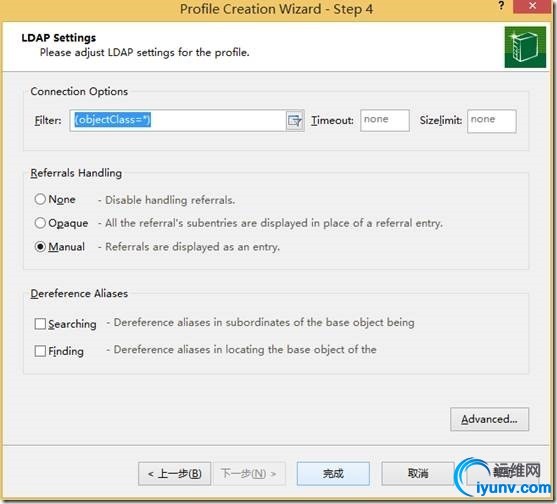Open the filter builder icon beside Filter field
Viewport: 557px width, 504px height.
tap(294, 121)
